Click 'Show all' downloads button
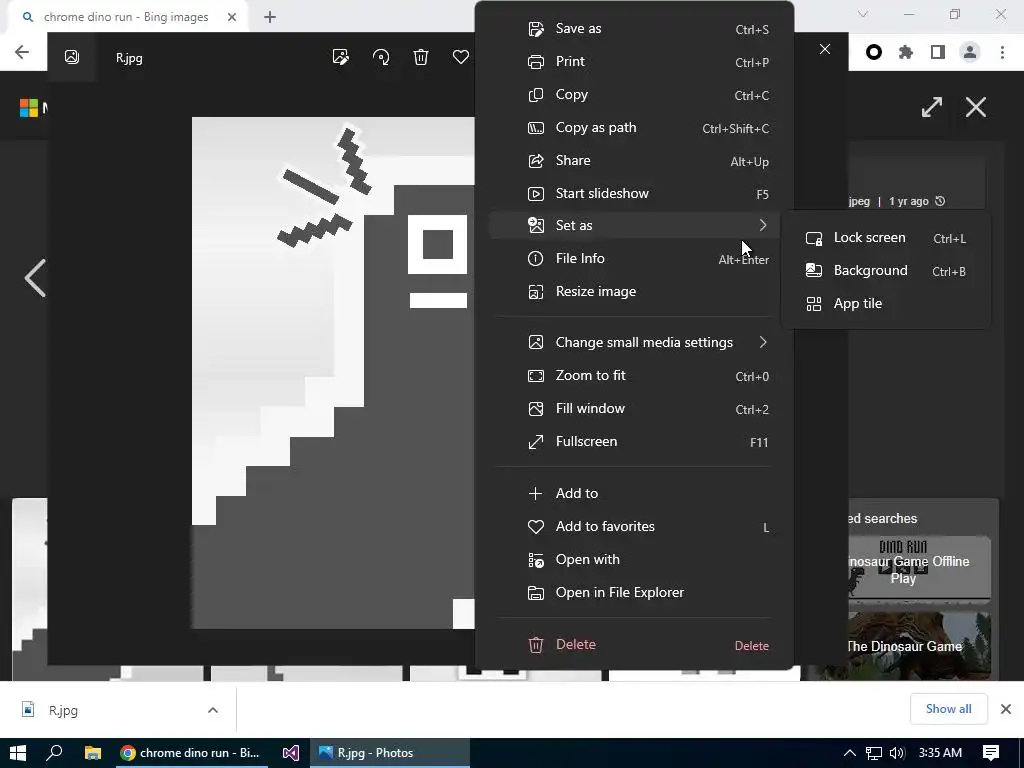The image size is (1024, 768). point(948,709)
